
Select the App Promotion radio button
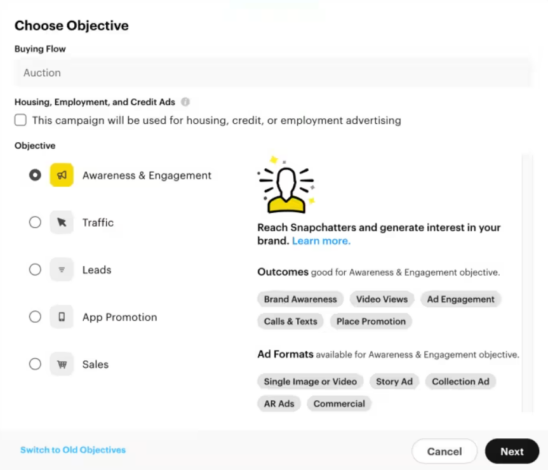click(35, 317)
